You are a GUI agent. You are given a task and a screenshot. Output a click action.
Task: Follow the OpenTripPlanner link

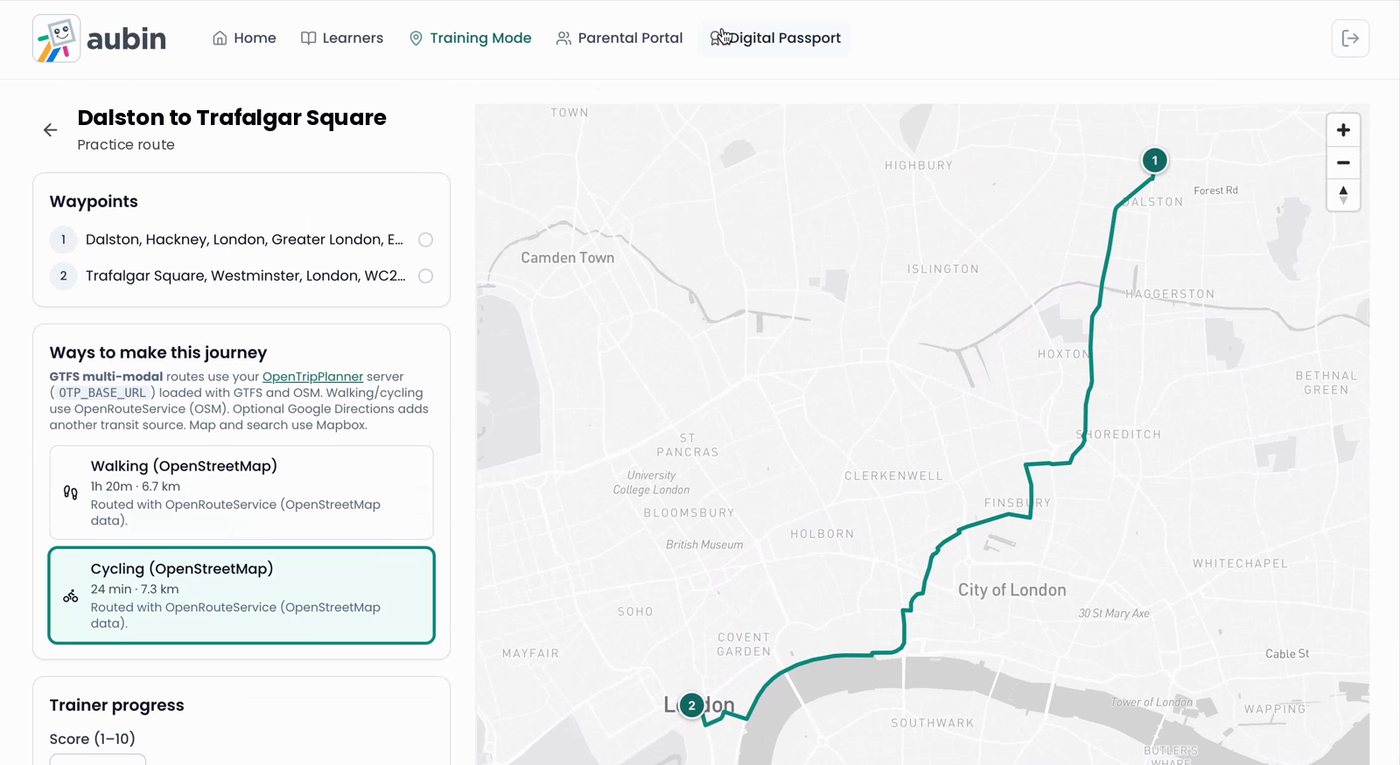click(313, 376)
